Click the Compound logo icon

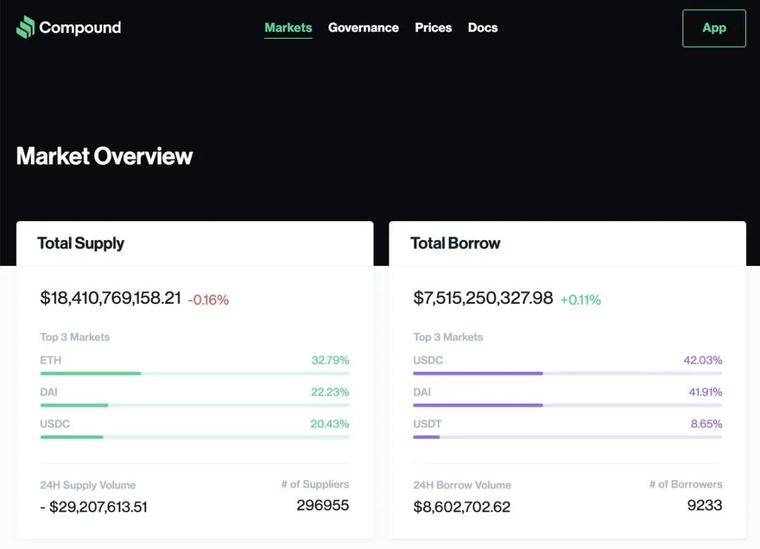coord(25,27)
